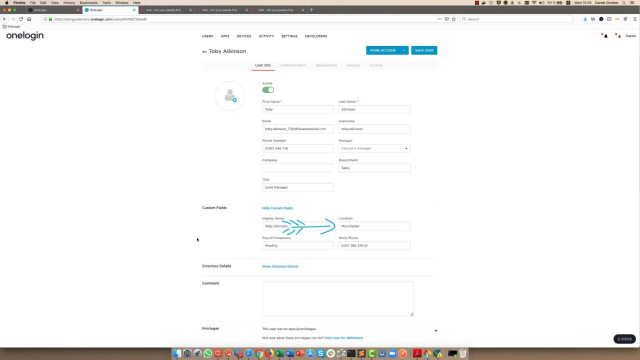Click the Show Directory Details link

pos(280,267)
